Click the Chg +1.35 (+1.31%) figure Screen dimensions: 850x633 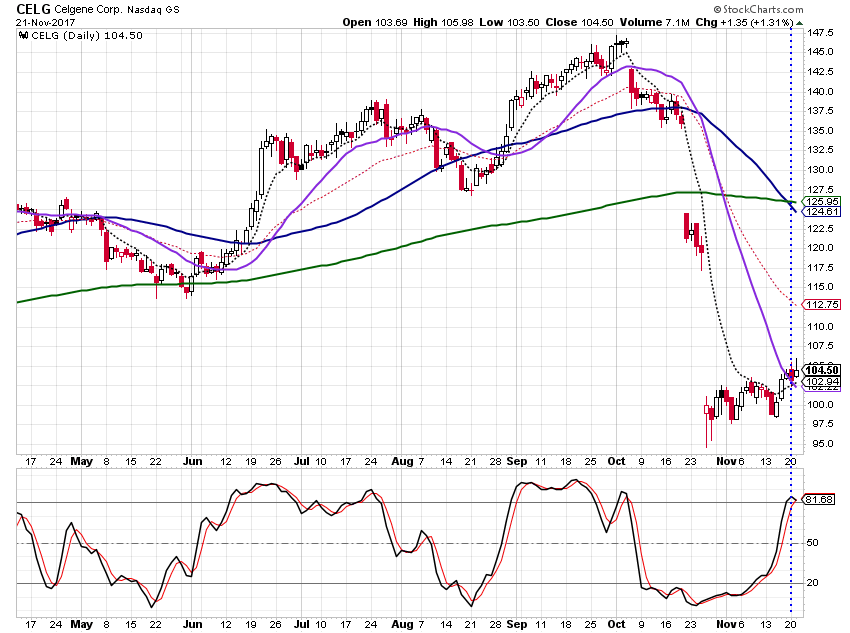point(744,22)
